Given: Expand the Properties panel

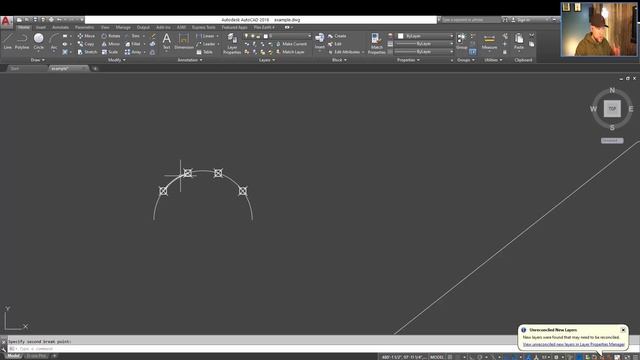Looking at the screenshot, I should (408, 60).
